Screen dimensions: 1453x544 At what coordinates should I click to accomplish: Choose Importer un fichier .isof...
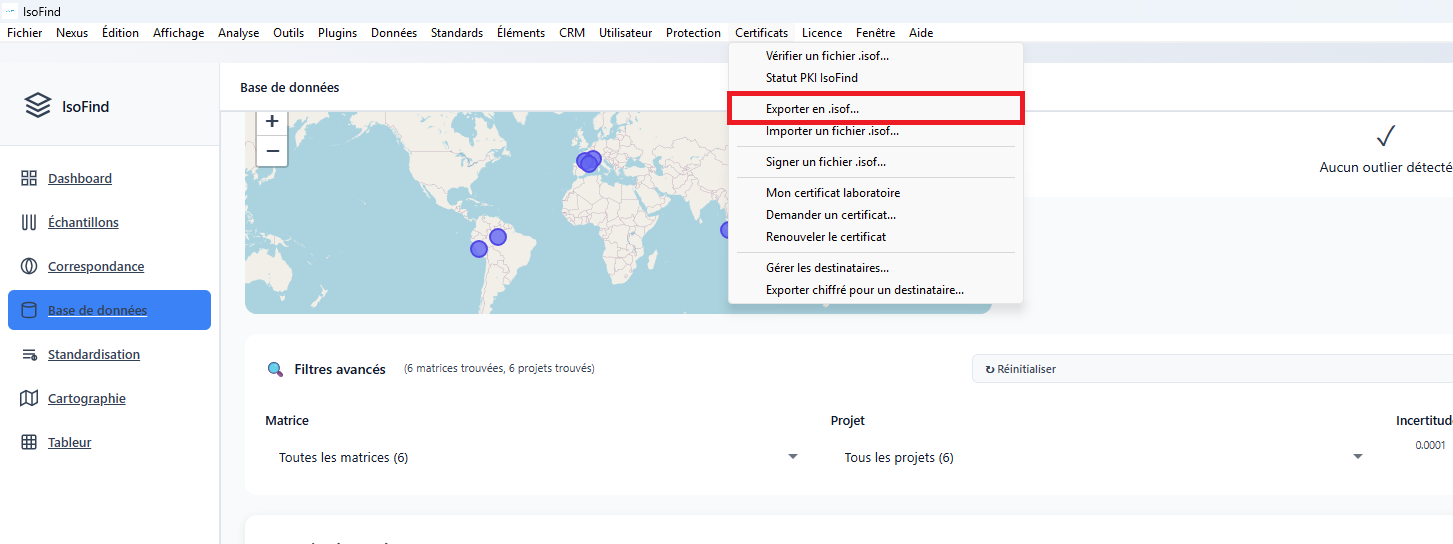875,131
